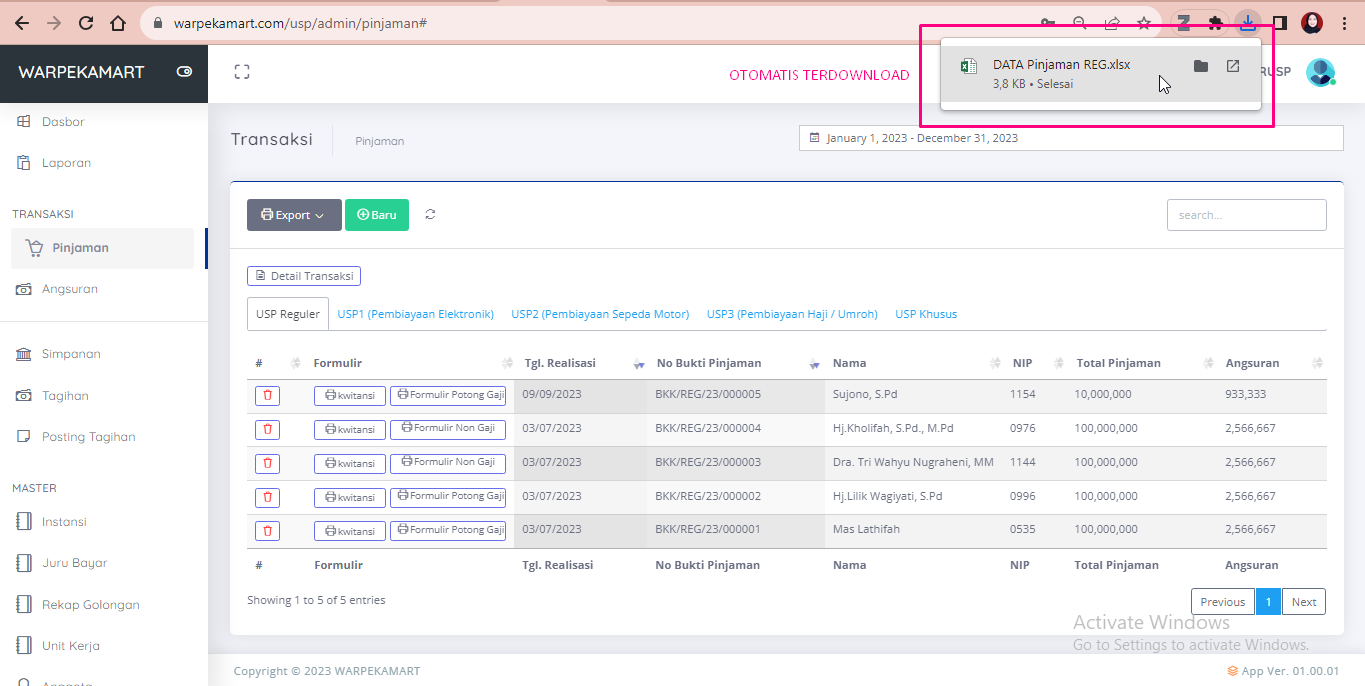
Task: Delete the Hj.Lilik Wagiyati loan row
Action: coord(267,497)
